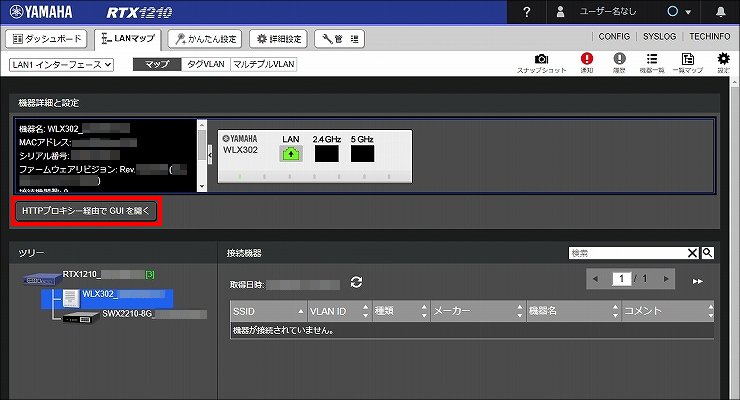
Task: Click the 検索 search input field
Action: click(x=627, y=253)
